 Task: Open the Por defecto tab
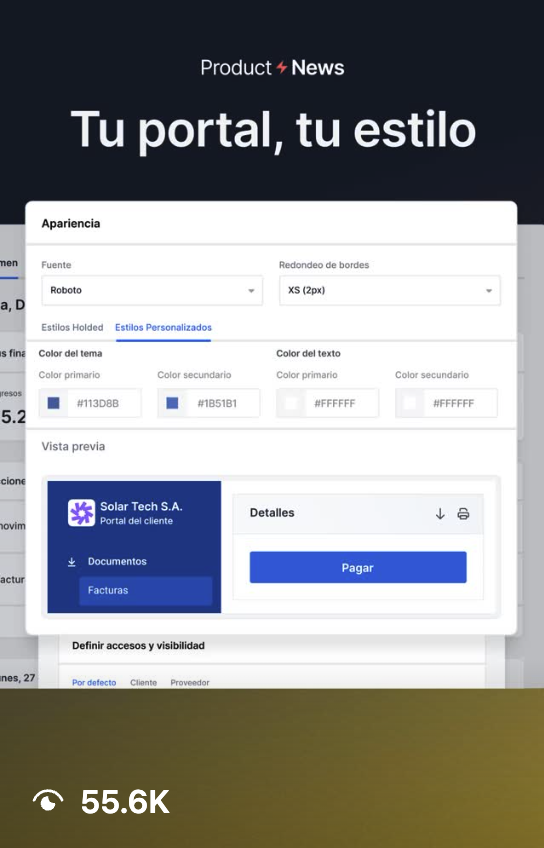[94, 683]
